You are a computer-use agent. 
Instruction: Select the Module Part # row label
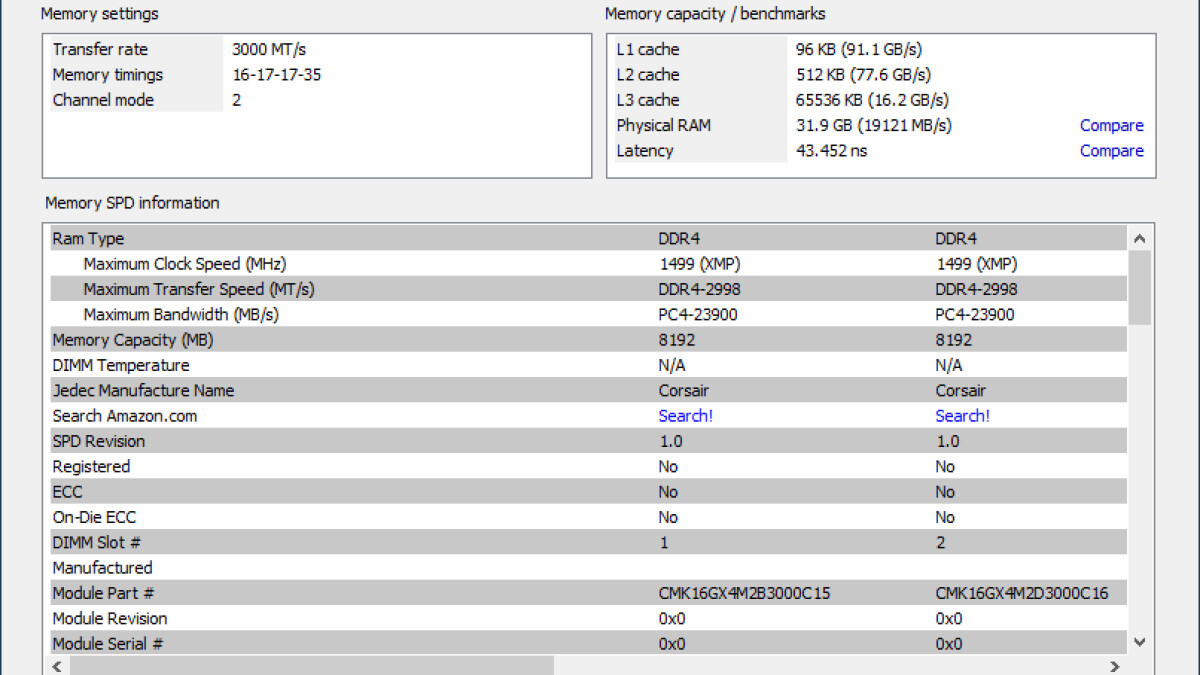(103, 594)
